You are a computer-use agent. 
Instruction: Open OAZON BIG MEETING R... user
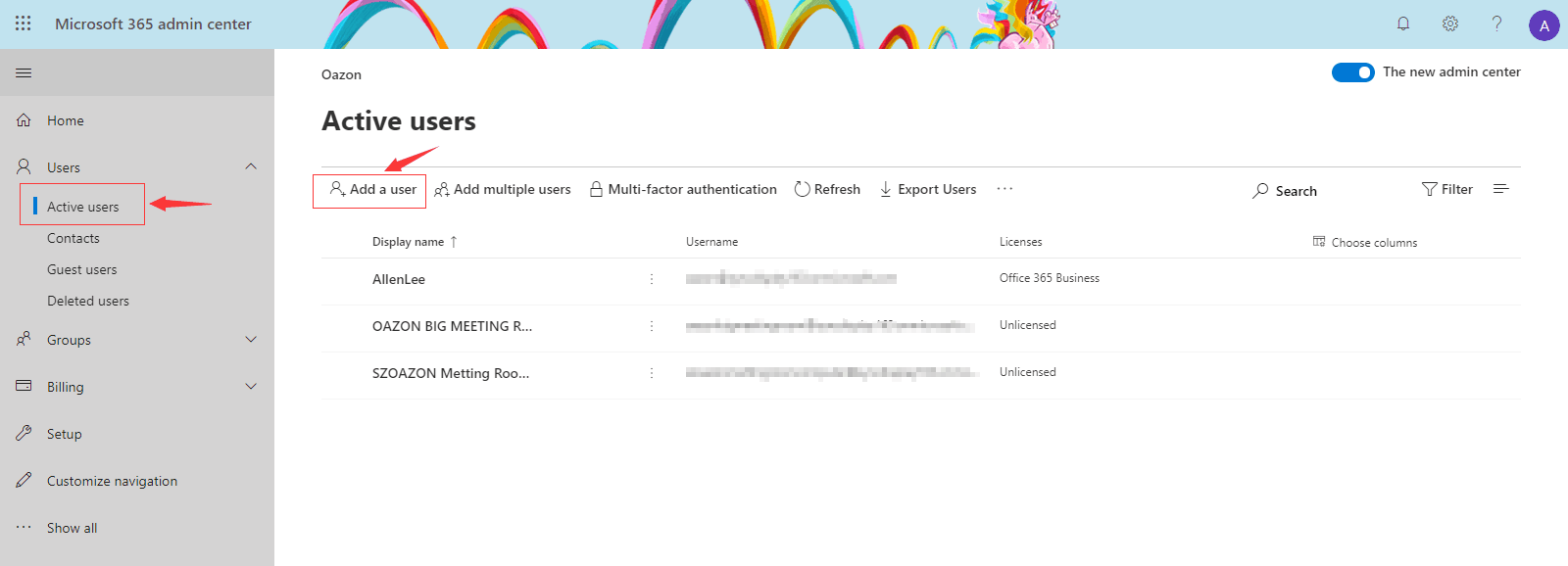coord(452,326)
